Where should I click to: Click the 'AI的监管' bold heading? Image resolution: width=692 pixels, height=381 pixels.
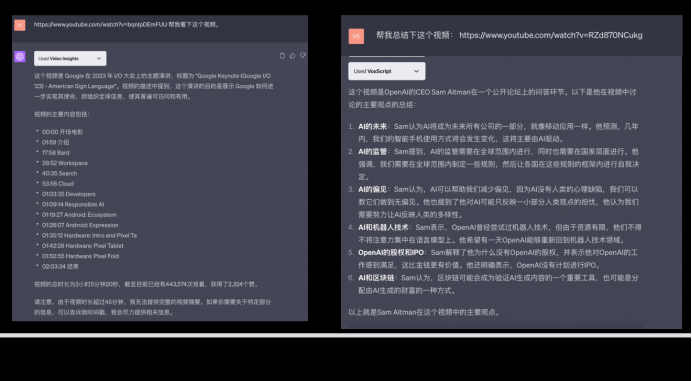[x=372, y=152]
